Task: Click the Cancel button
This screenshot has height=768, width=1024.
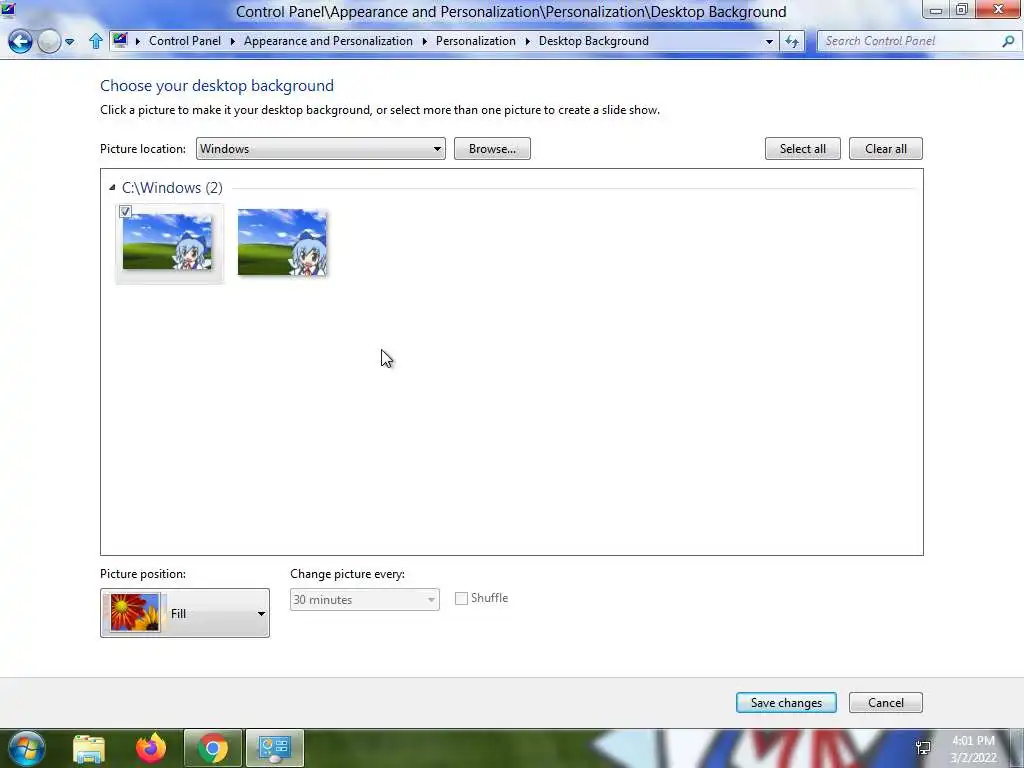Action: (x=886, y=703)
